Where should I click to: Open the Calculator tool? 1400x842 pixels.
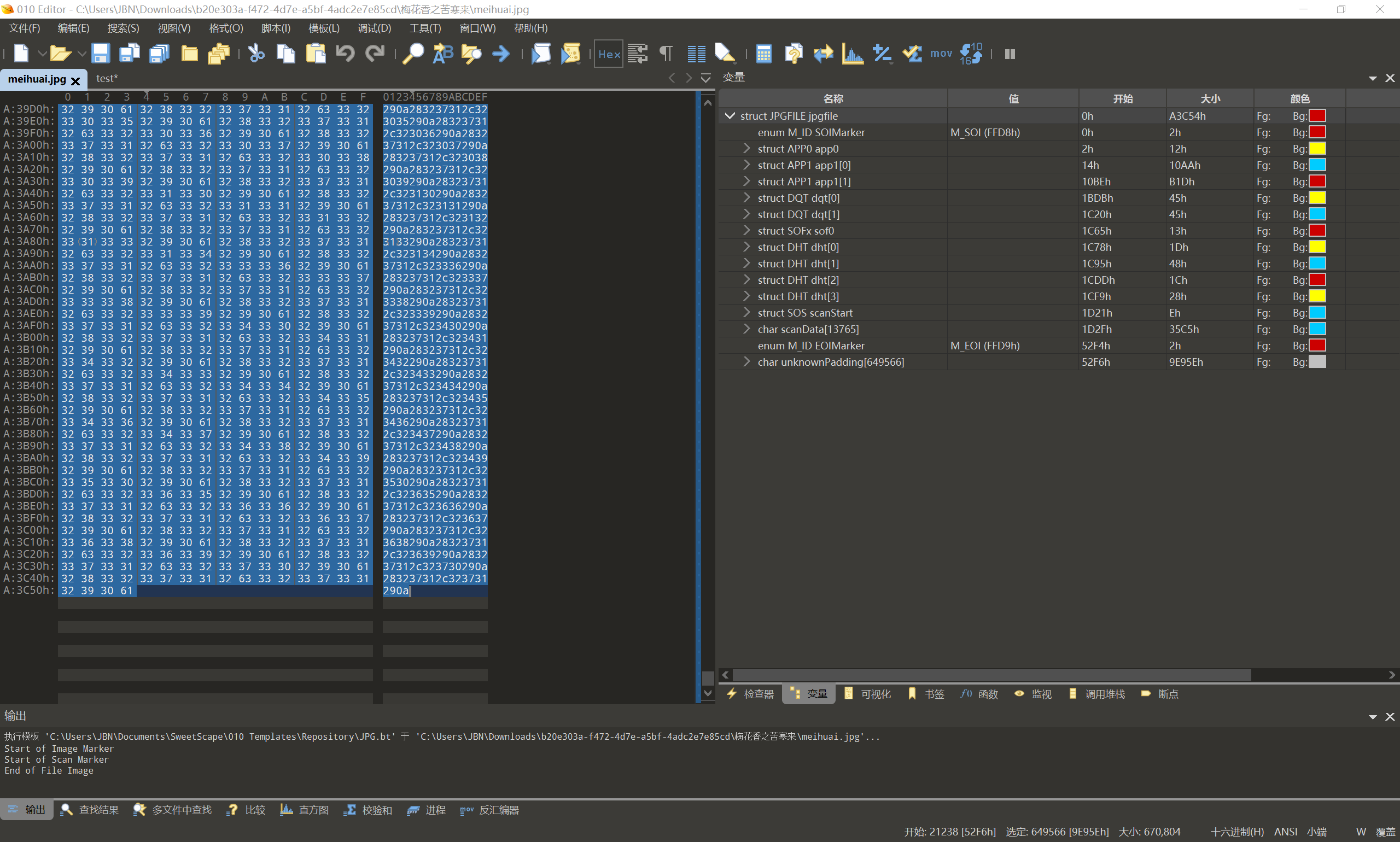click(x=764, y=54)
